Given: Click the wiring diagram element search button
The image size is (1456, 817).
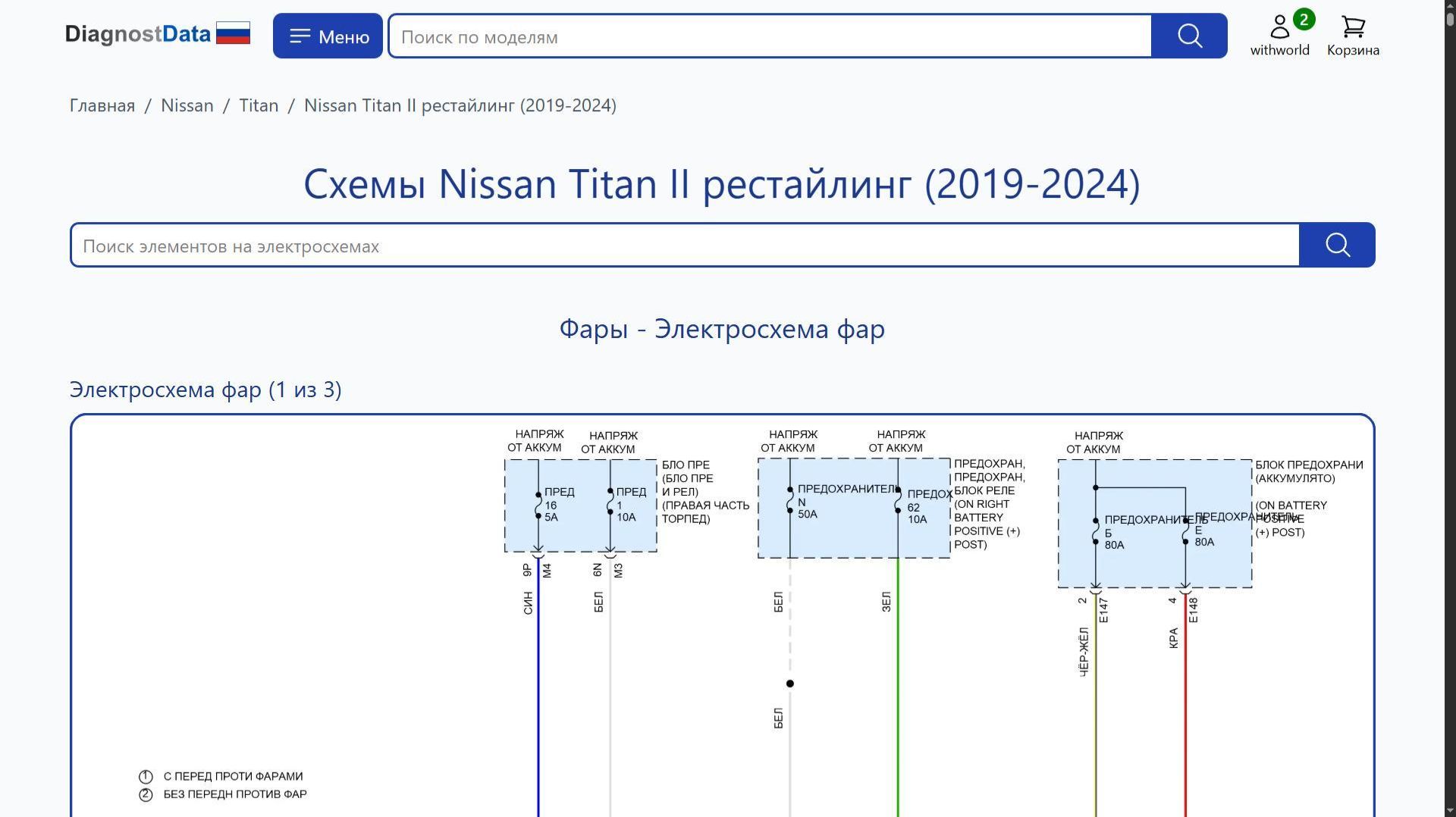Looking at the screenshot, I should pos(1337,245).
